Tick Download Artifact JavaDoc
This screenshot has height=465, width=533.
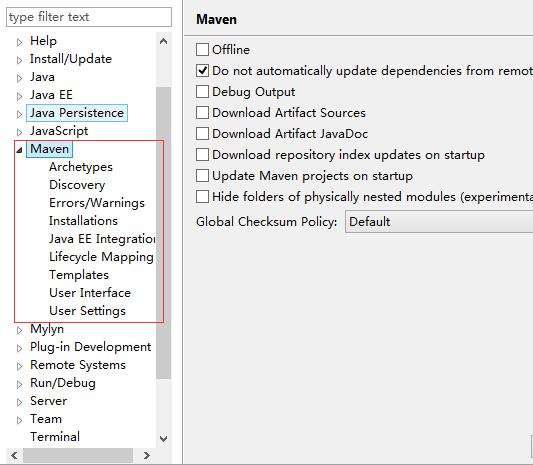click(x=202, y=134)
